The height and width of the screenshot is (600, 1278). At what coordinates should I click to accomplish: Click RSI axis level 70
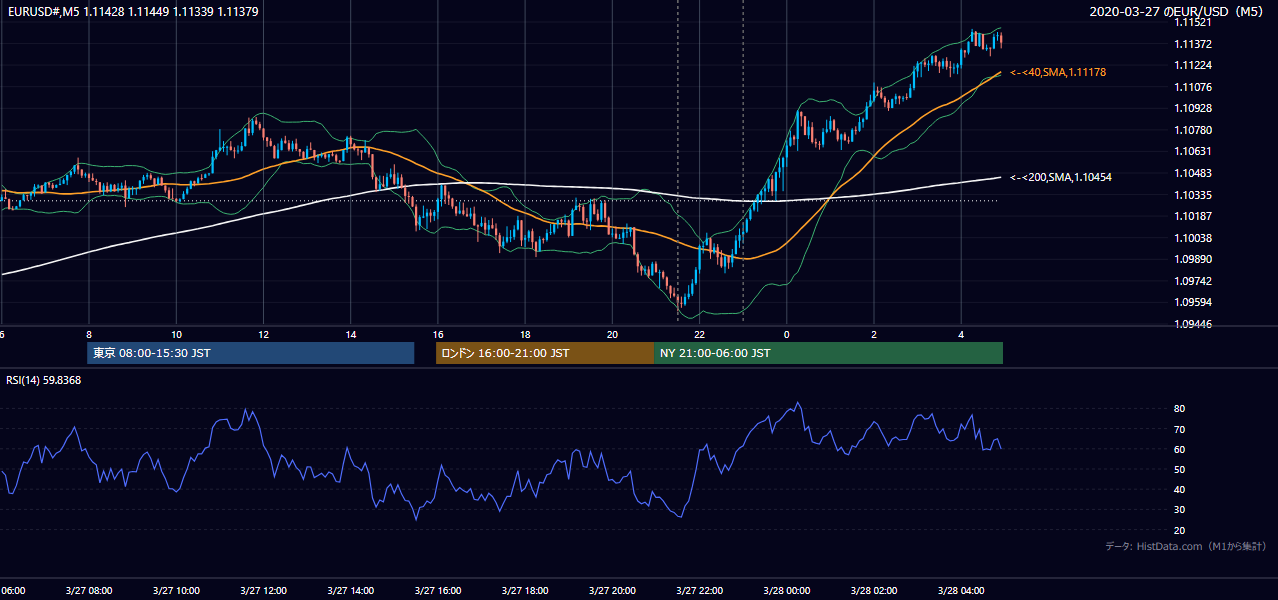click(x=1179, y=429)
